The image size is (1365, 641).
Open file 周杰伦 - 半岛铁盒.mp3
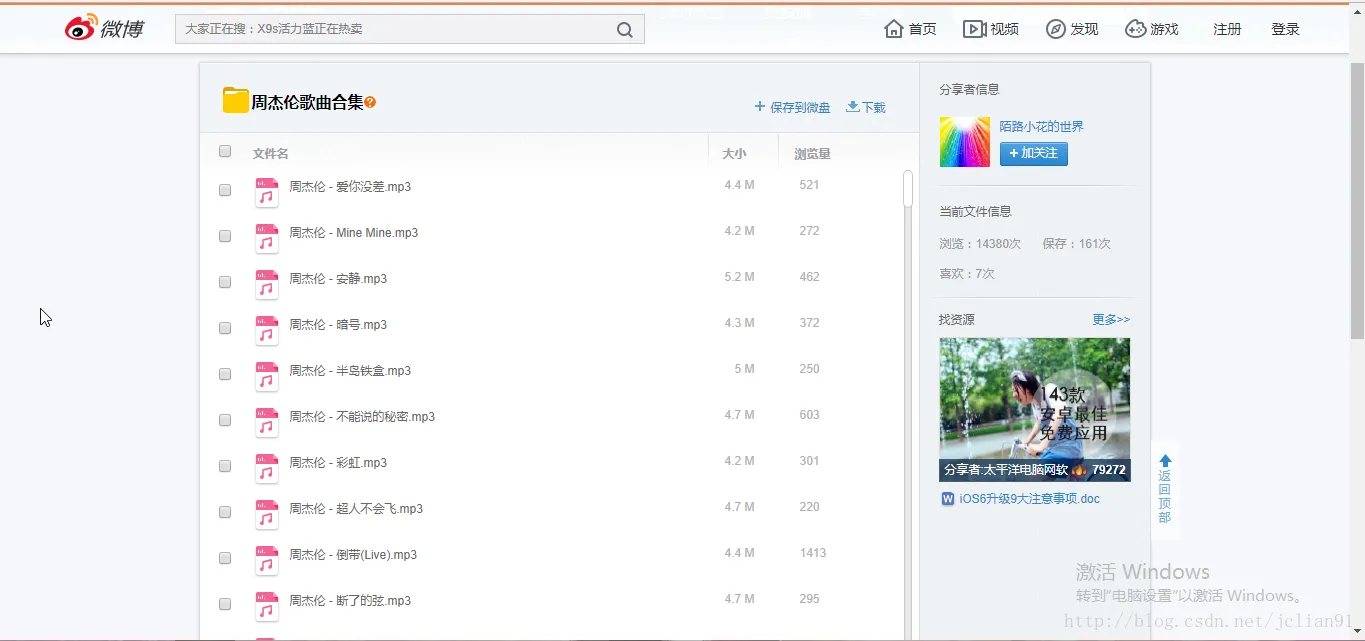(350, 371)
